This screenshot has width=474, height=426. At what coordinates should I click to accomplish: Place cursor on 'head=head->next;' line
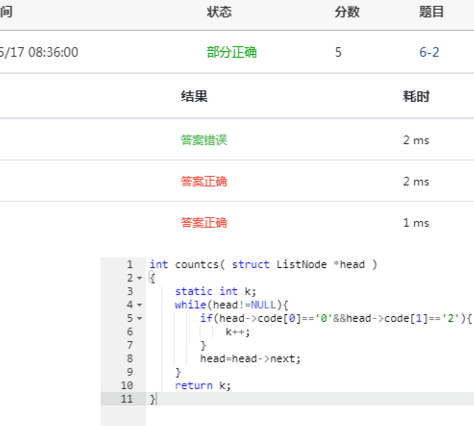tap(250, 359)
